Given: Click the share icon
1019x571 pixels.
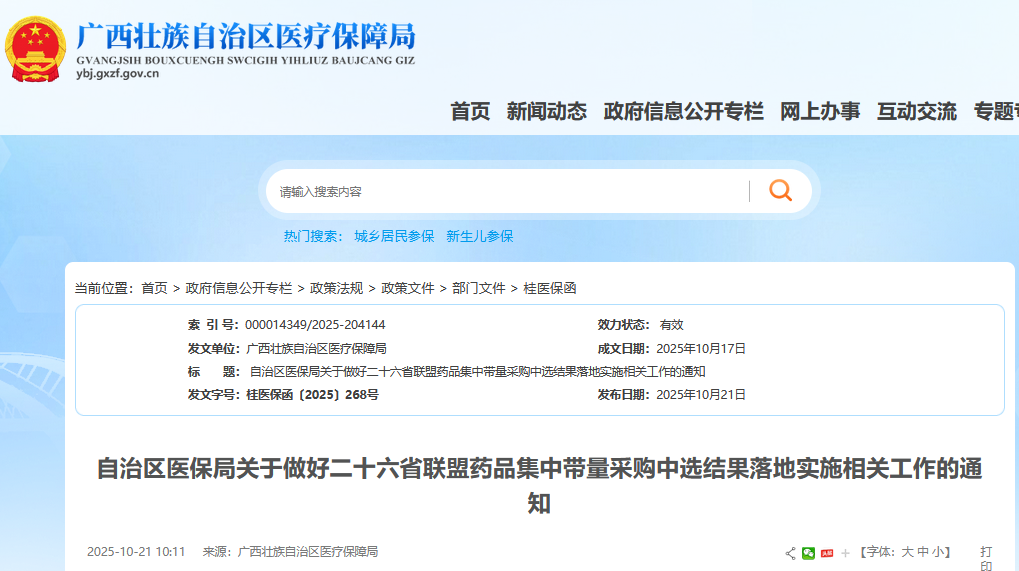Looking at the screenshot, I should 790,552.
